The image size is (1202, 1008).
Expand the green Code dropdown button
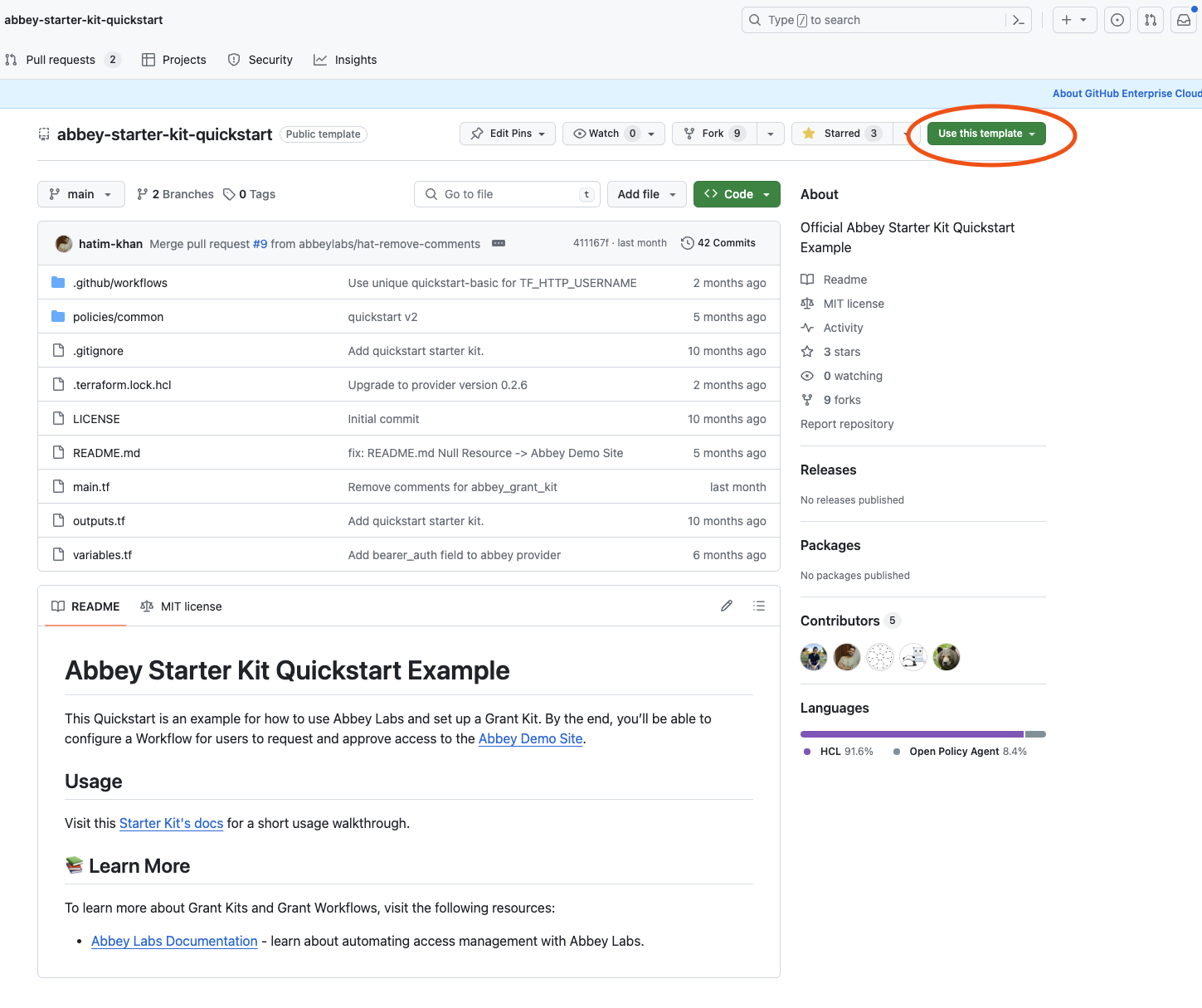736,194
